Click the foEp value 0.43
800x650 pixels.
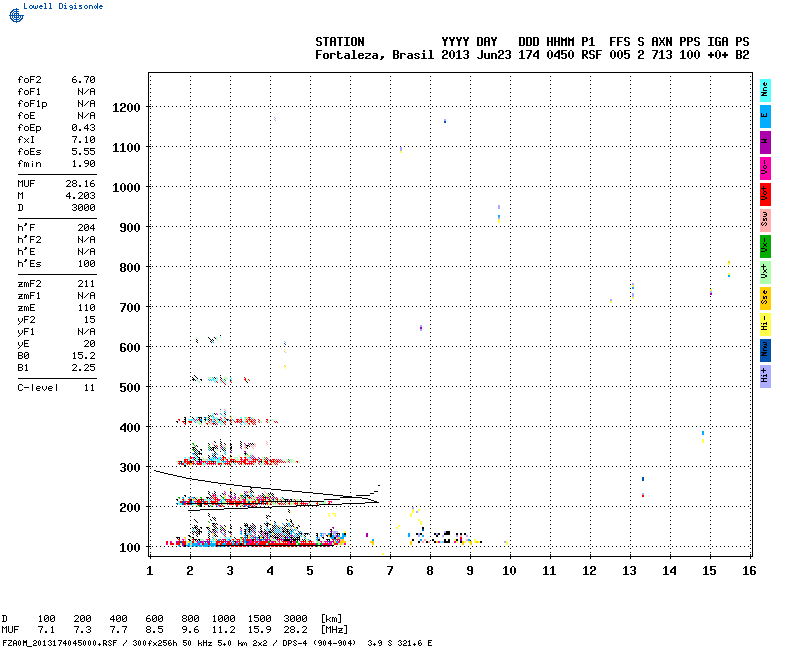(x=83, y=128)
